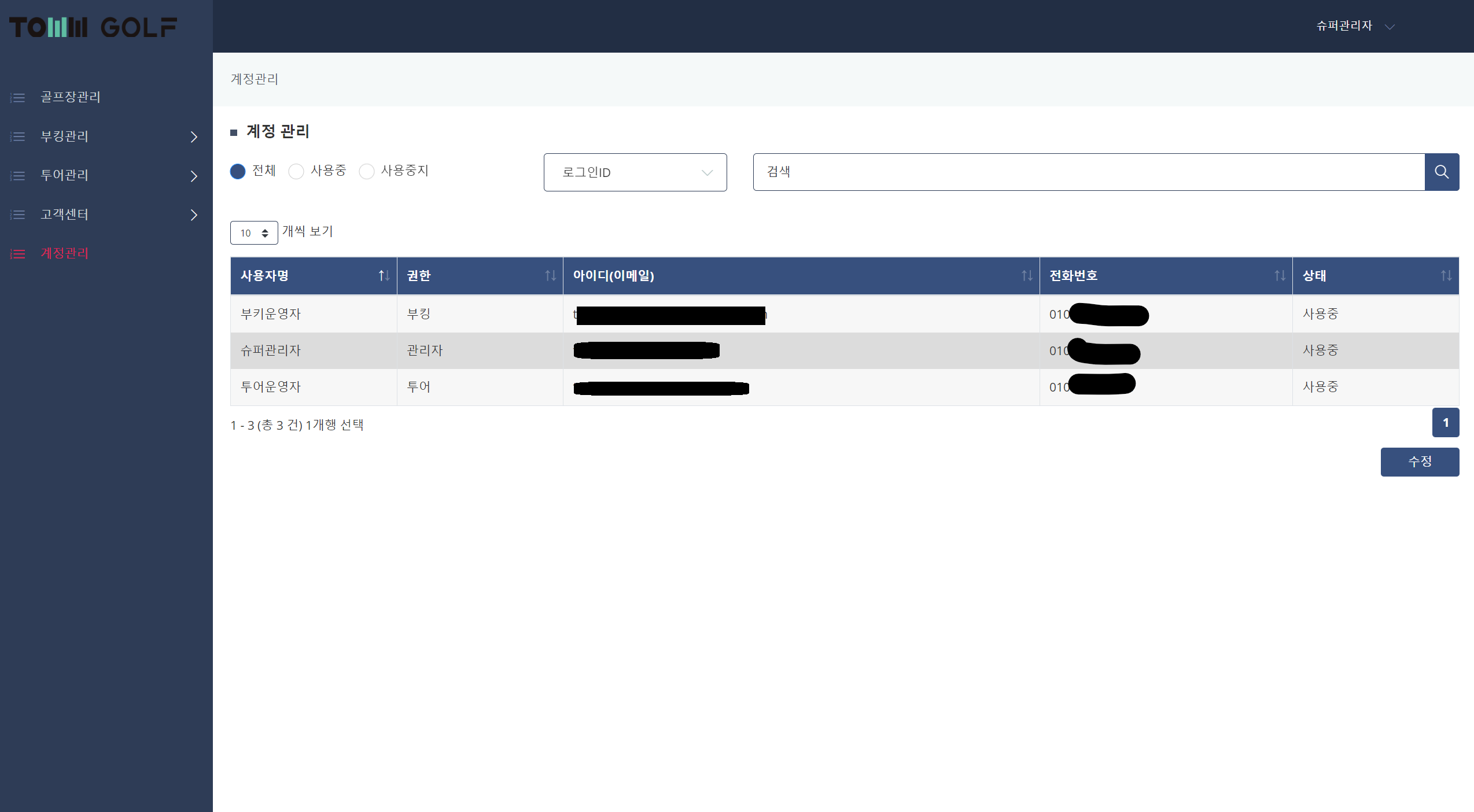Image resolution: width=1474 pixels, height=812 pixels.
Task: Click the TO GOLF logo
Action: click(93, 27)
